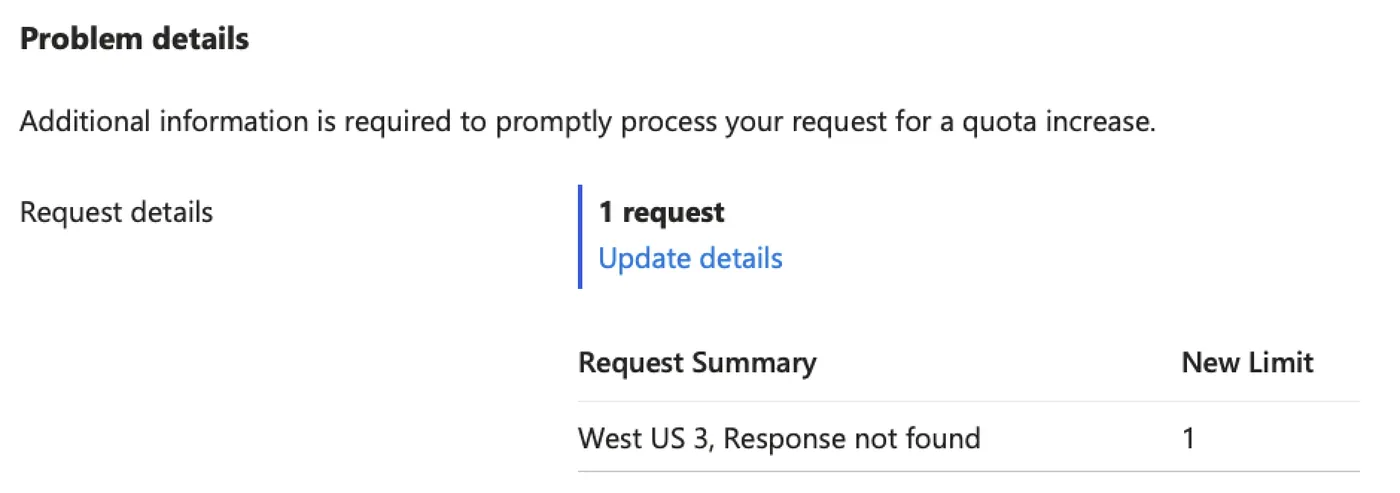Click the New Limit value 1

1188,438
